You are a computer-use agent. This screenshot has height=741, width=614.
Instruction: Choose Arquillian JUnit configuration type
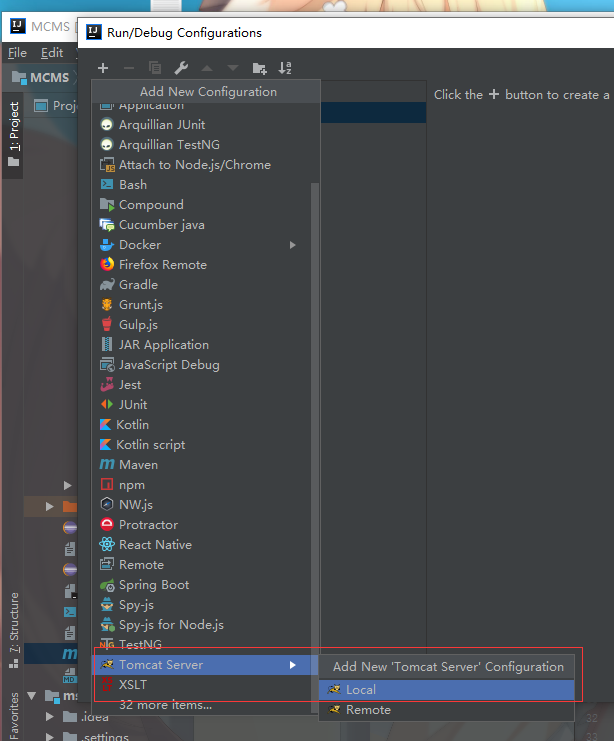[202, 125]
